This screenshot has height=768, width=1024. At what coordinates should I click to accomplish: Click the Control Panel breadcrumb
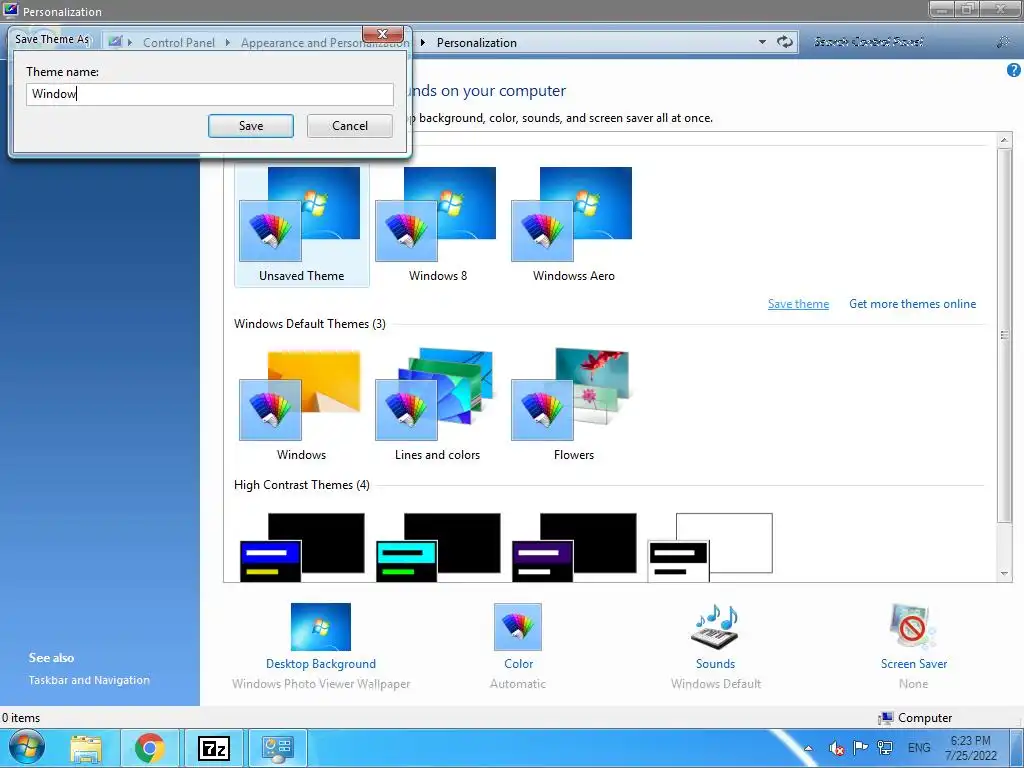click(179, 42)
